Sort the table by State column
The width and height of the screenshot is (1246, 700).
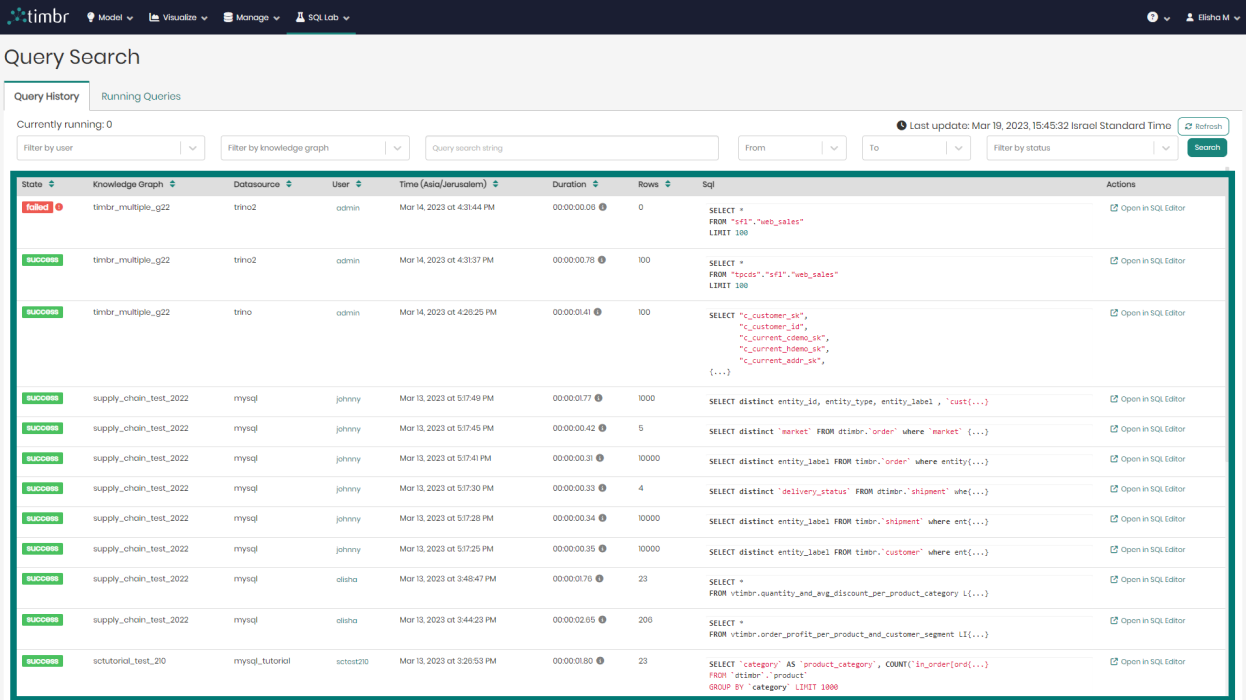pyautogui.click(x=52, y=184)
